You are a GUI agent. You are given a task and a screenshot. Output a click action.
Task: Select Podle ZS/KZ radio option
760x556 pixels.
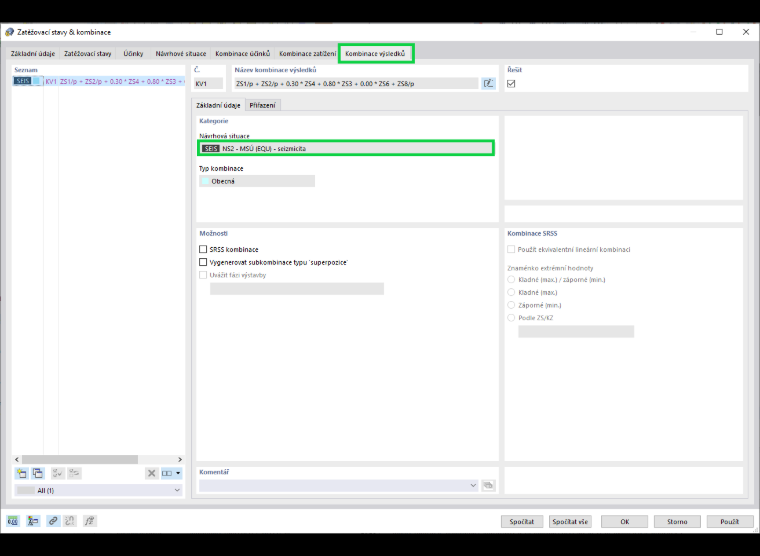click(511, 318)
